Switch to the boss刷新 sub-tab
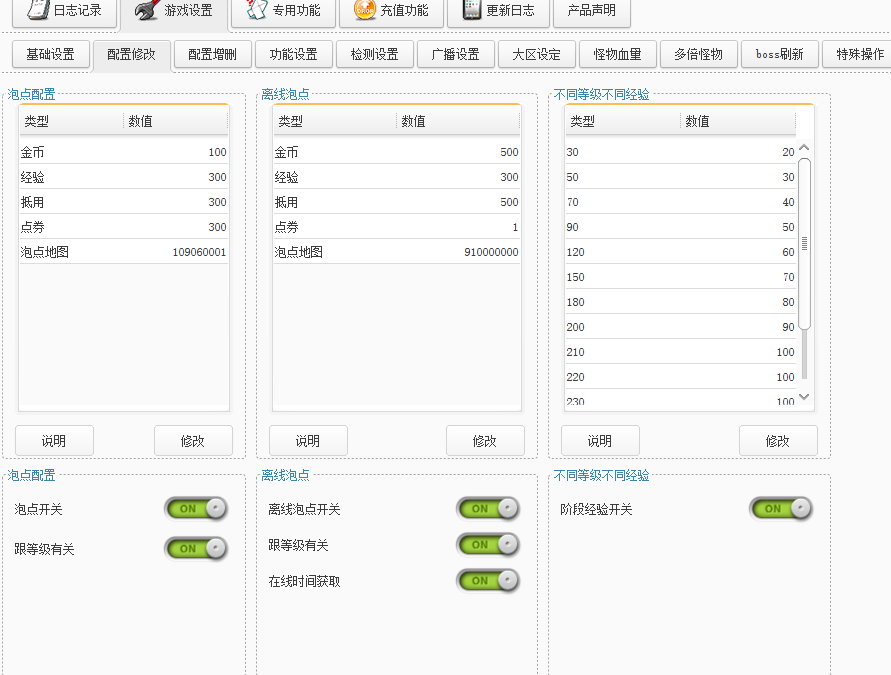Image resolution: width=891 pixels, height=675 pixels. (x=779, y=55)
